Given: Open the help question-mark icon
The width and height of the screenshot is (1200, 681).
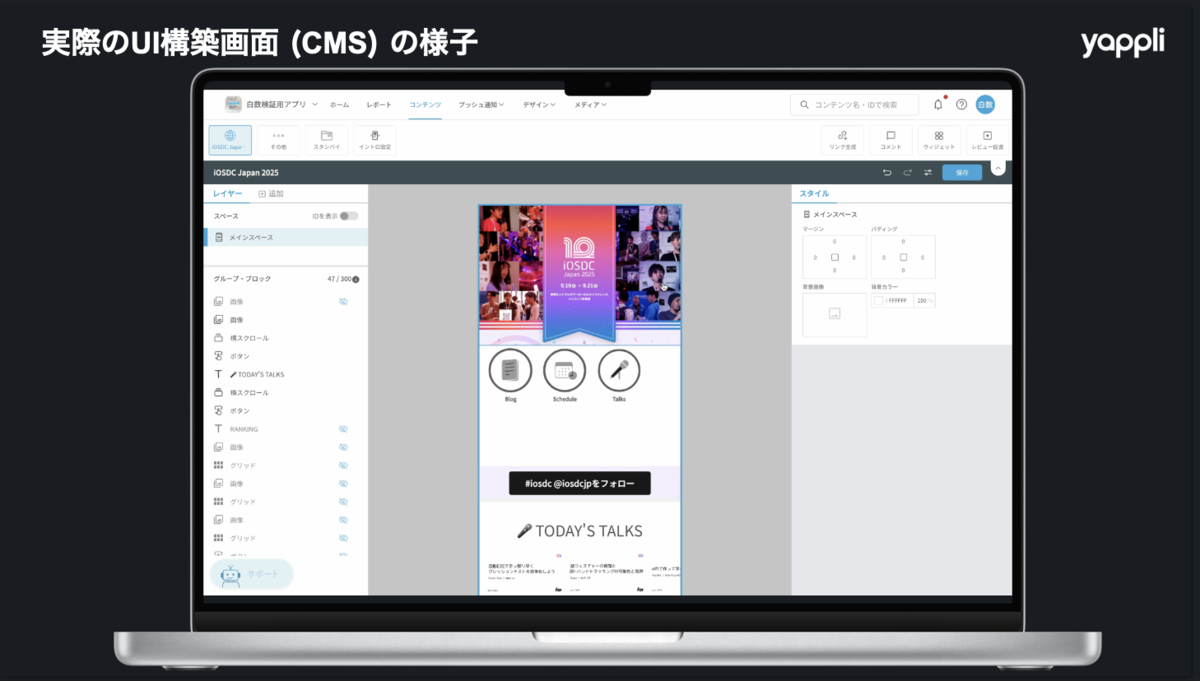Looking at the screenshot, I should click(962, 104).
